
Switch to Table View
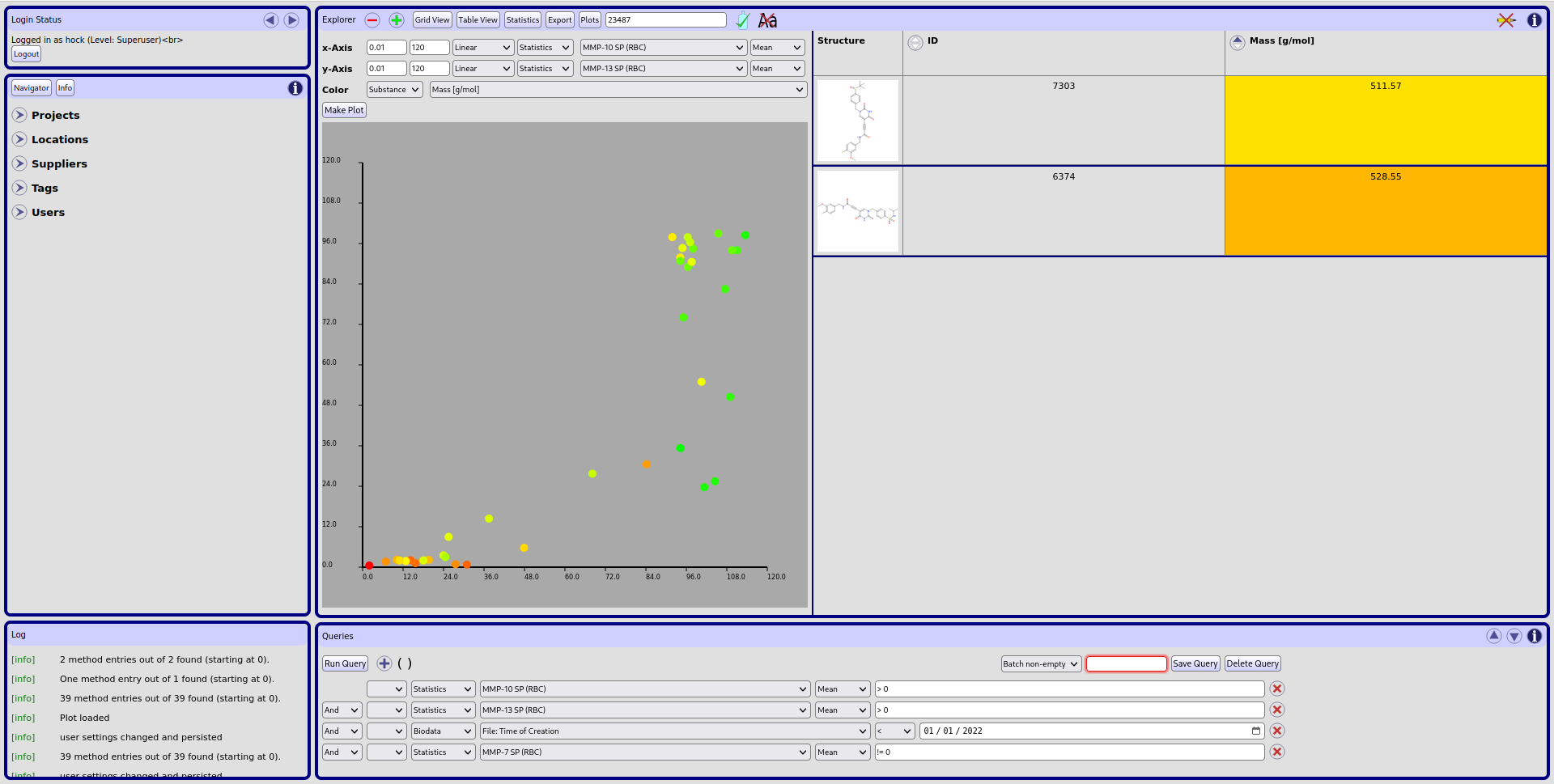(x=478, y=20)
